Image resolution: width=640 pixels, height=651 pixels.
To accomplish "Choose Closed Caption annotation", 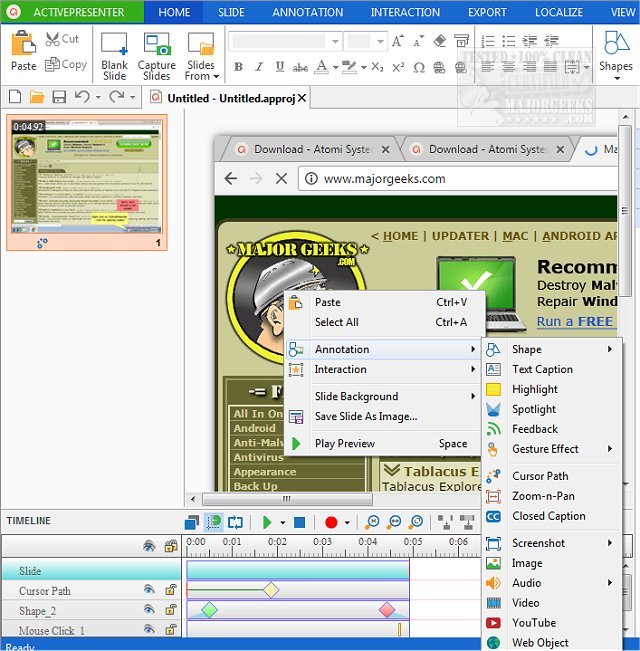I will click(552, 516).
